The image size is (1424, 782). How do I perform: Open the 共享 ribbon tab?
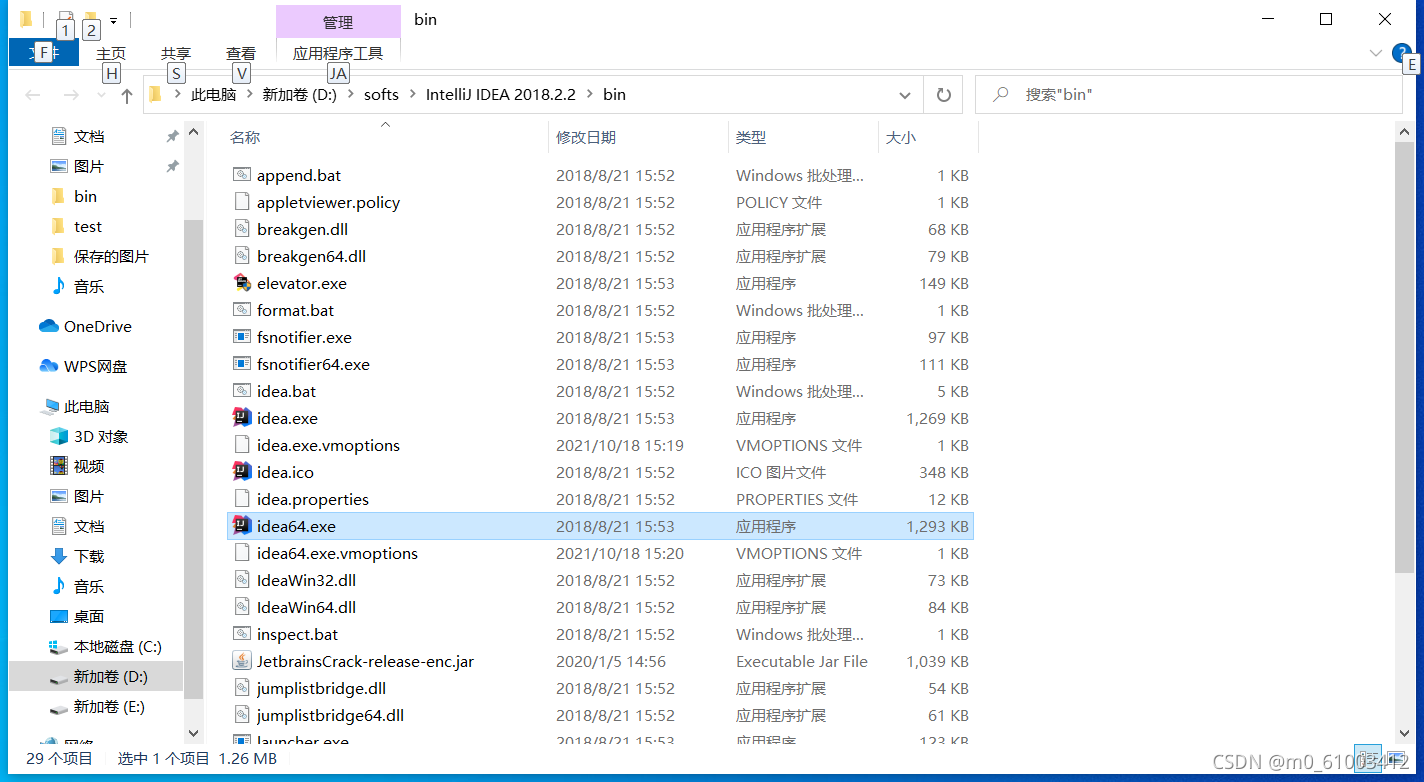click(176, 53)
